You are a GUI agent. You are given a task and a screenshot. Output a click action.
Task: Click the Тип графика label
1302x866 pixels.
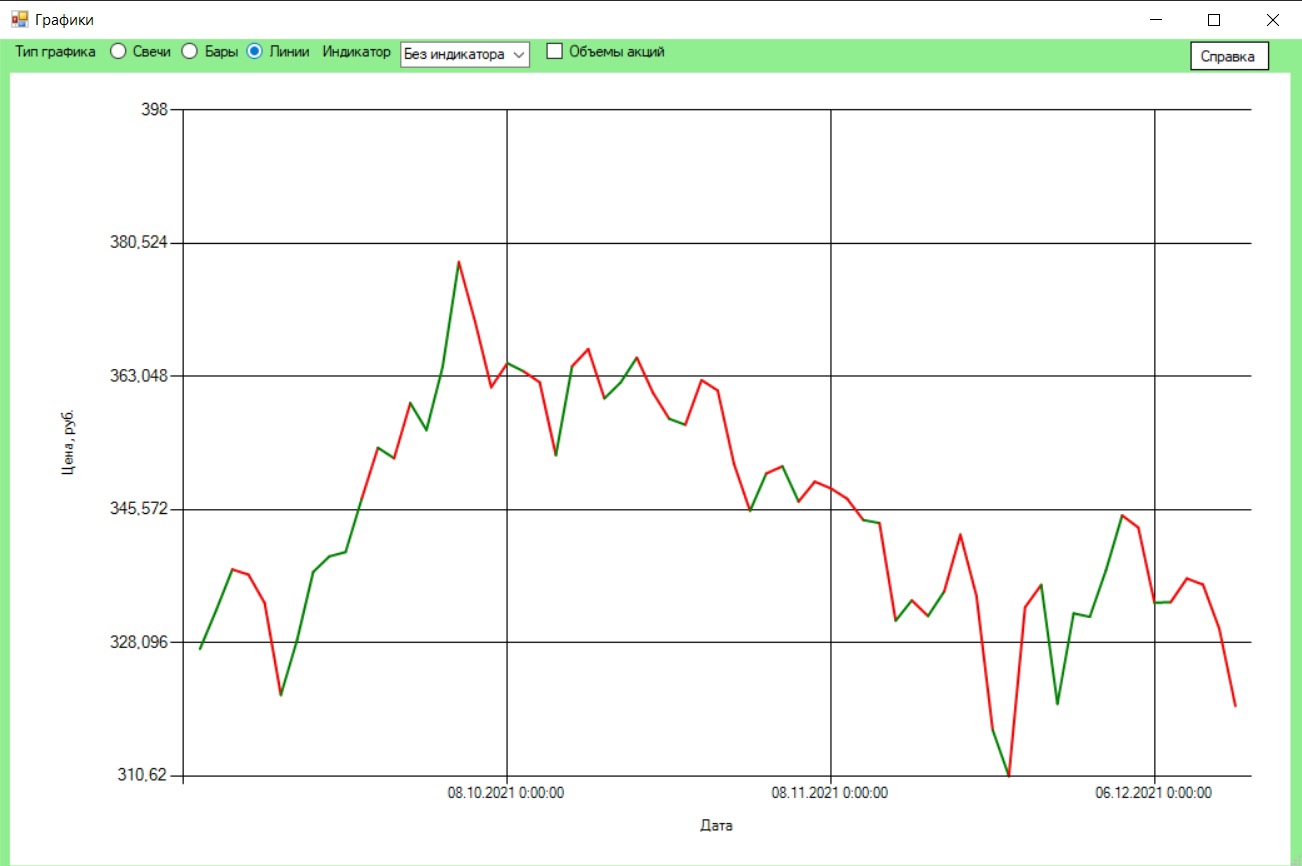[56, 52]
